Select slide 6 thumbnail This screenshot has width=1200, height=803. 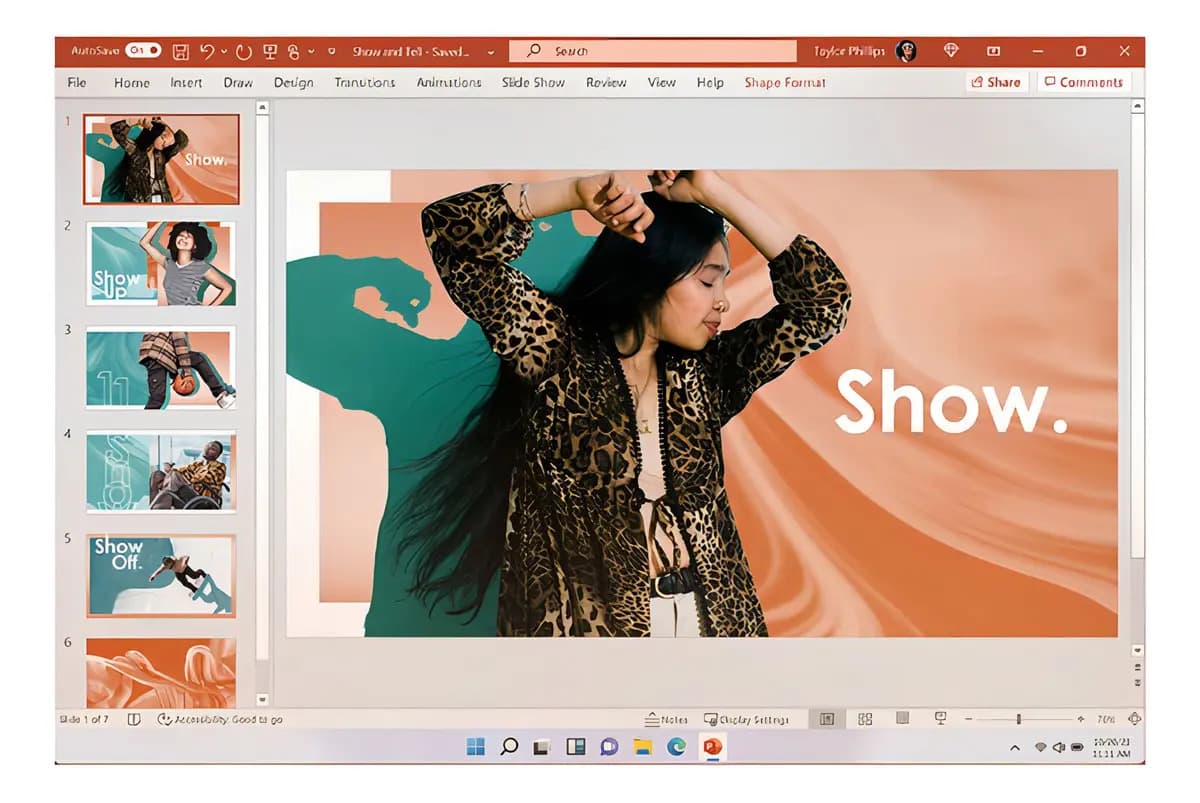[x=161, y=674]
